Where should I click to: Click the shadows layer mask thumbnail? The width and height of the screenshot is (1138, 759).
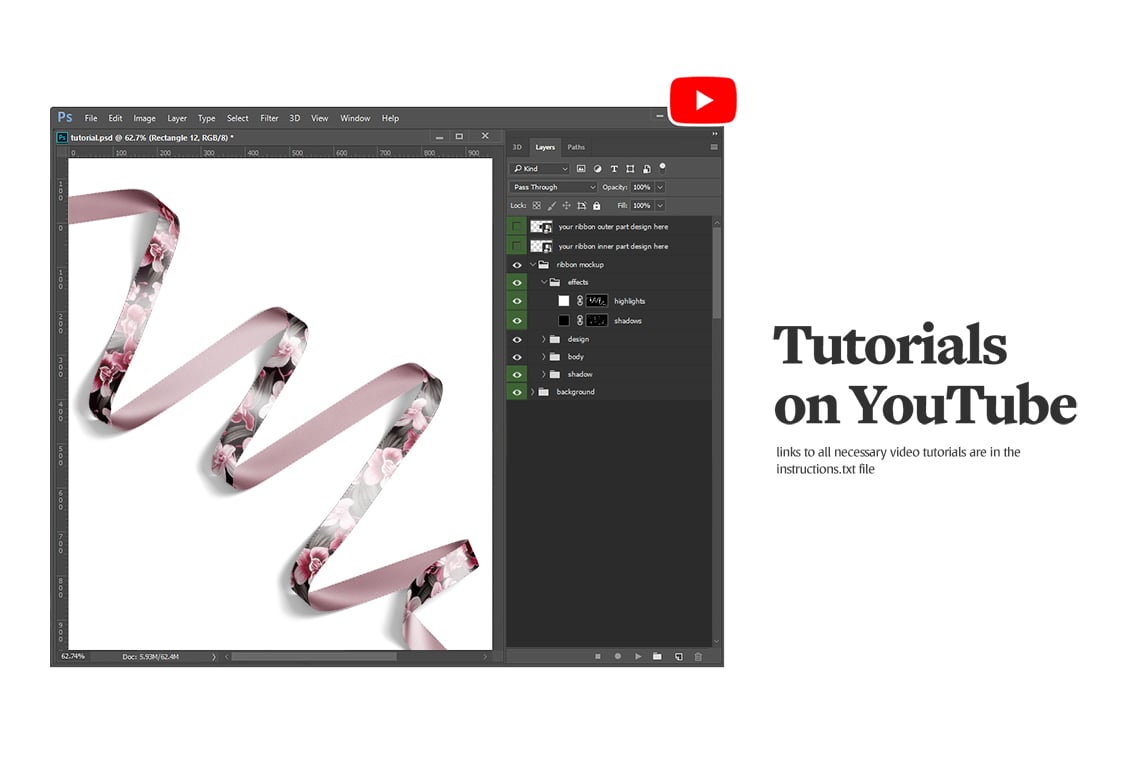coord(597,321)
